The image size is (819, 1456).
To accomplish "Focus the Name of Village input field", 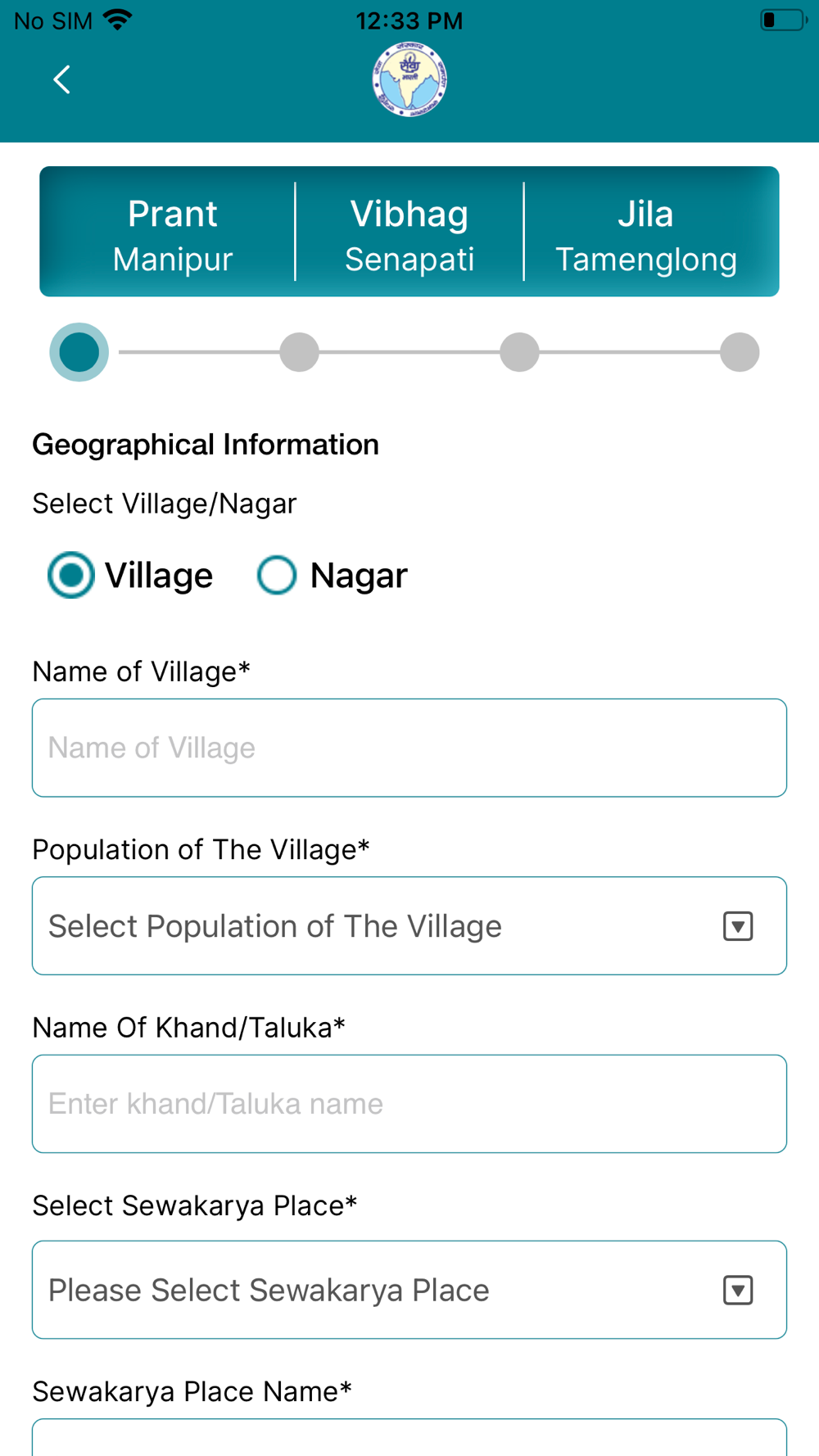I will (x=409, y=748).
